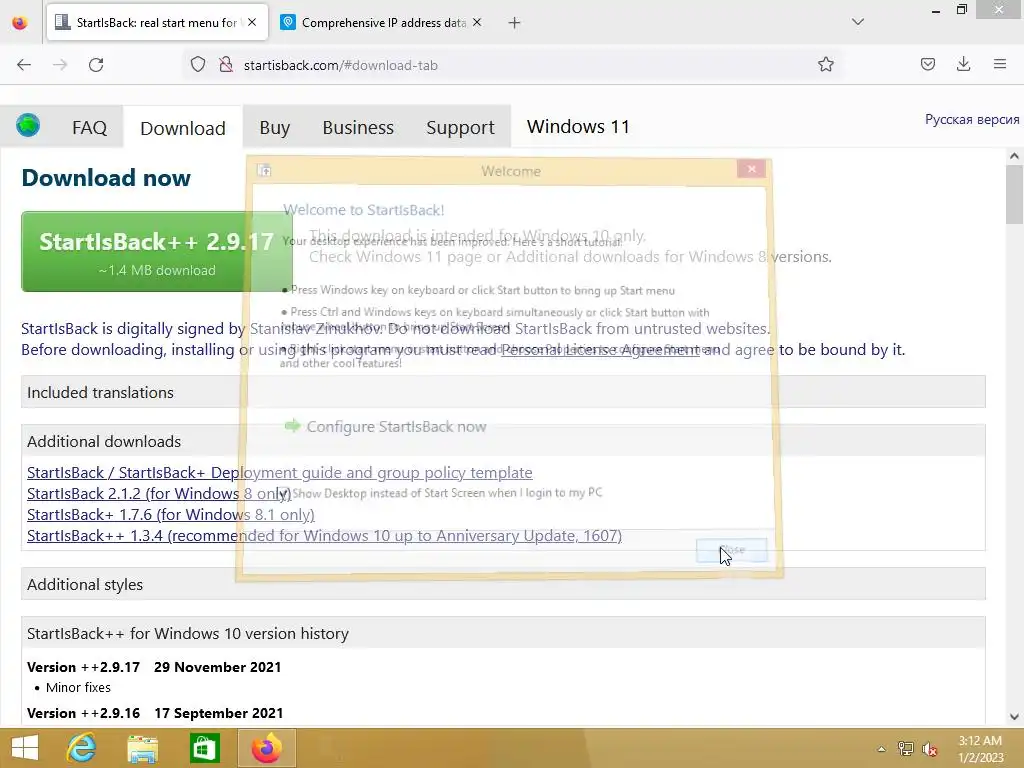1024x768 pixels.
Task: Click the Download now heading
Action: (106, 178)
